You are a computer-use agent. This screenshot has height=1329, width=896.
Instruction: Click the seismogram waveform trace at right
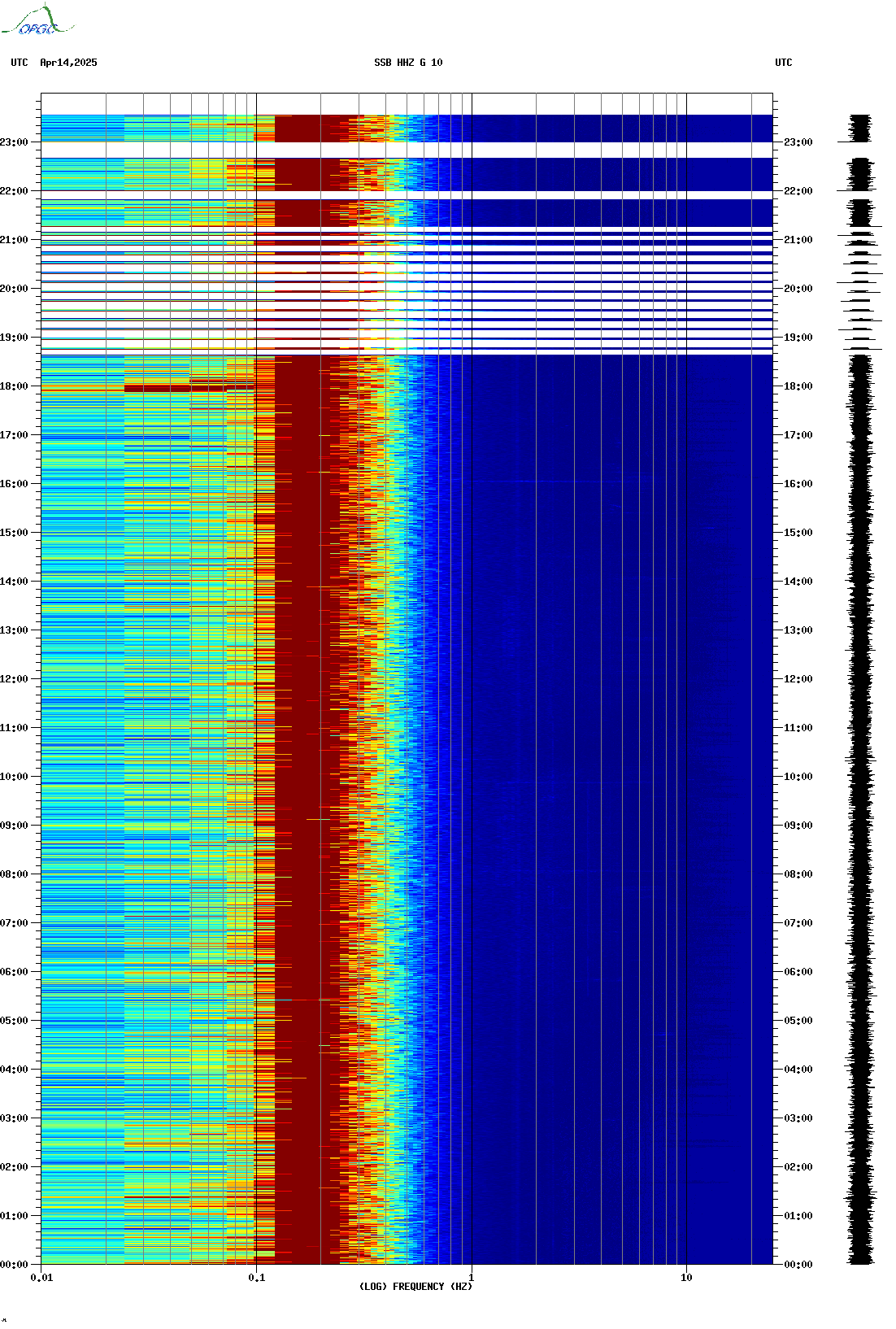860,732
